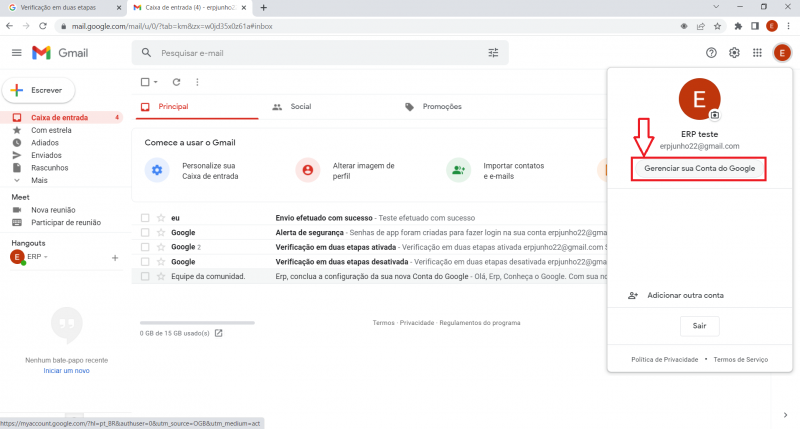Screen dimensions: 800x429
Task: Star the Verificação em duas etapas ativada email
Action: pyautogui.click(x=161, y=247)
